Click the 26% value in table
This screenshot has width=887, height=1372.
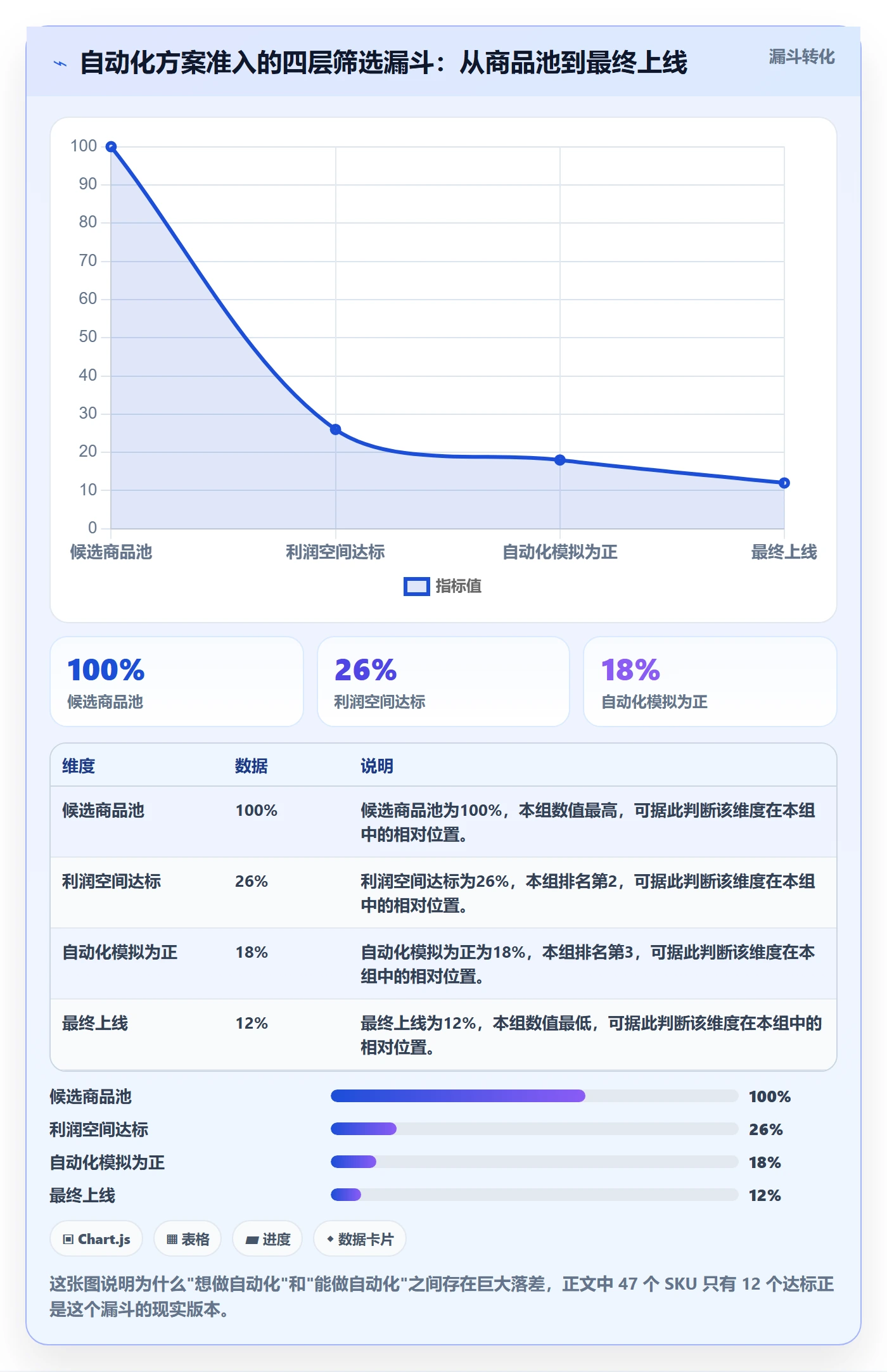pyautogui.click(x=252, y=882)
